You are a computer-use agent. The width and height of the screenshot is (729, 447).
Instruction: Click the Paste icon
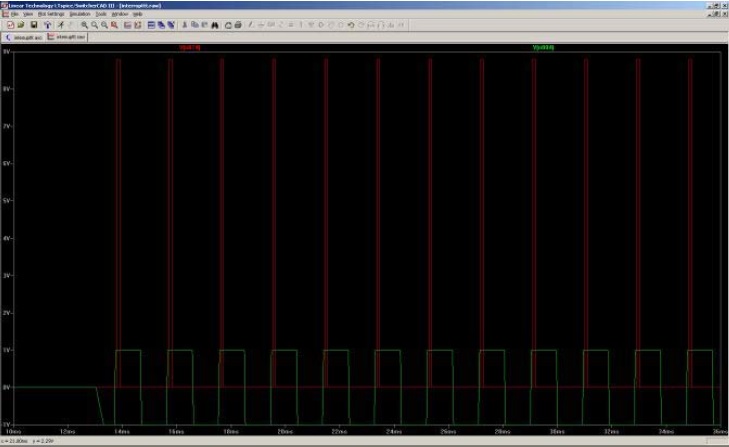pos(205,25)
